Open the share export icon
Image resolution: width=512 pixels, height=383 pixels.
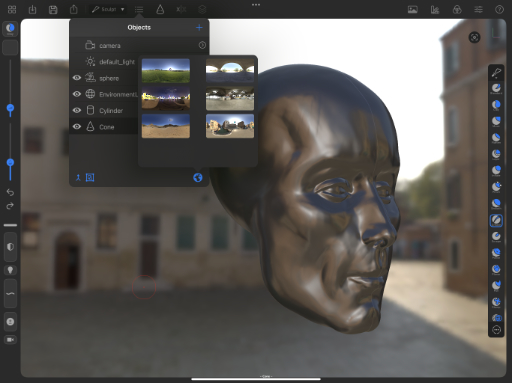[74, 9]
